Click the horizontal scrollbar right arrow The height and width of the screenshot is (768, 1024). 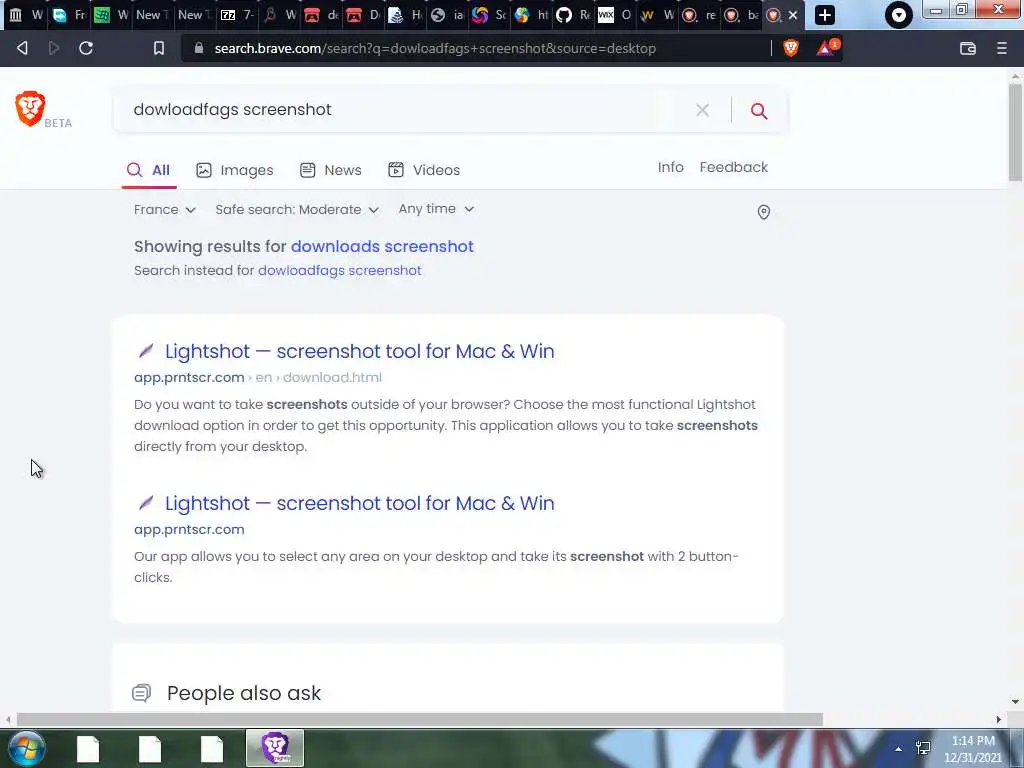[x=999, y=719]
